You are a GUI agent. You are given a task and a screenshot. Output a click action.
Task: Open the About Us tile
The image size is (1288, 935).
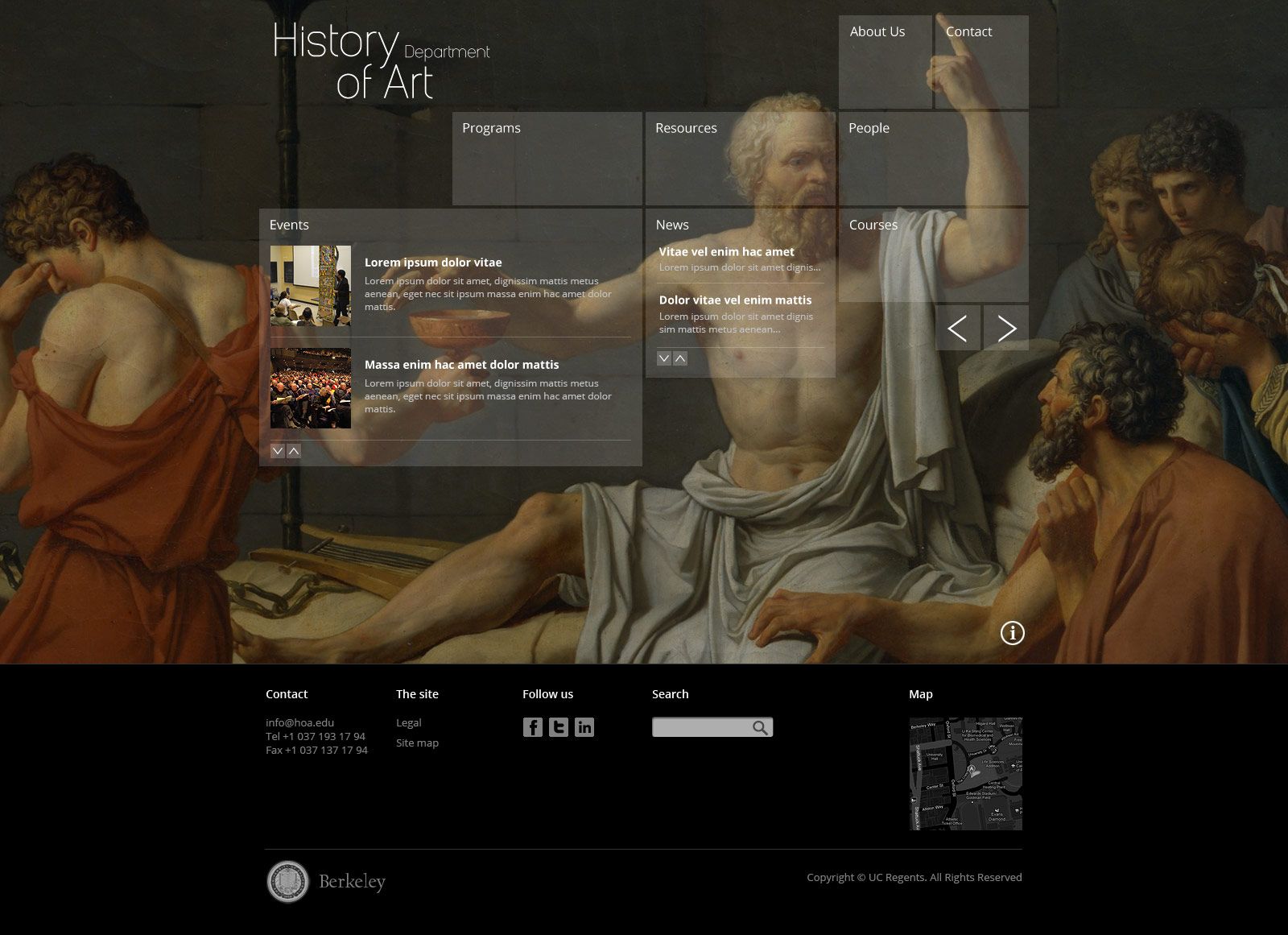point(885,62)
